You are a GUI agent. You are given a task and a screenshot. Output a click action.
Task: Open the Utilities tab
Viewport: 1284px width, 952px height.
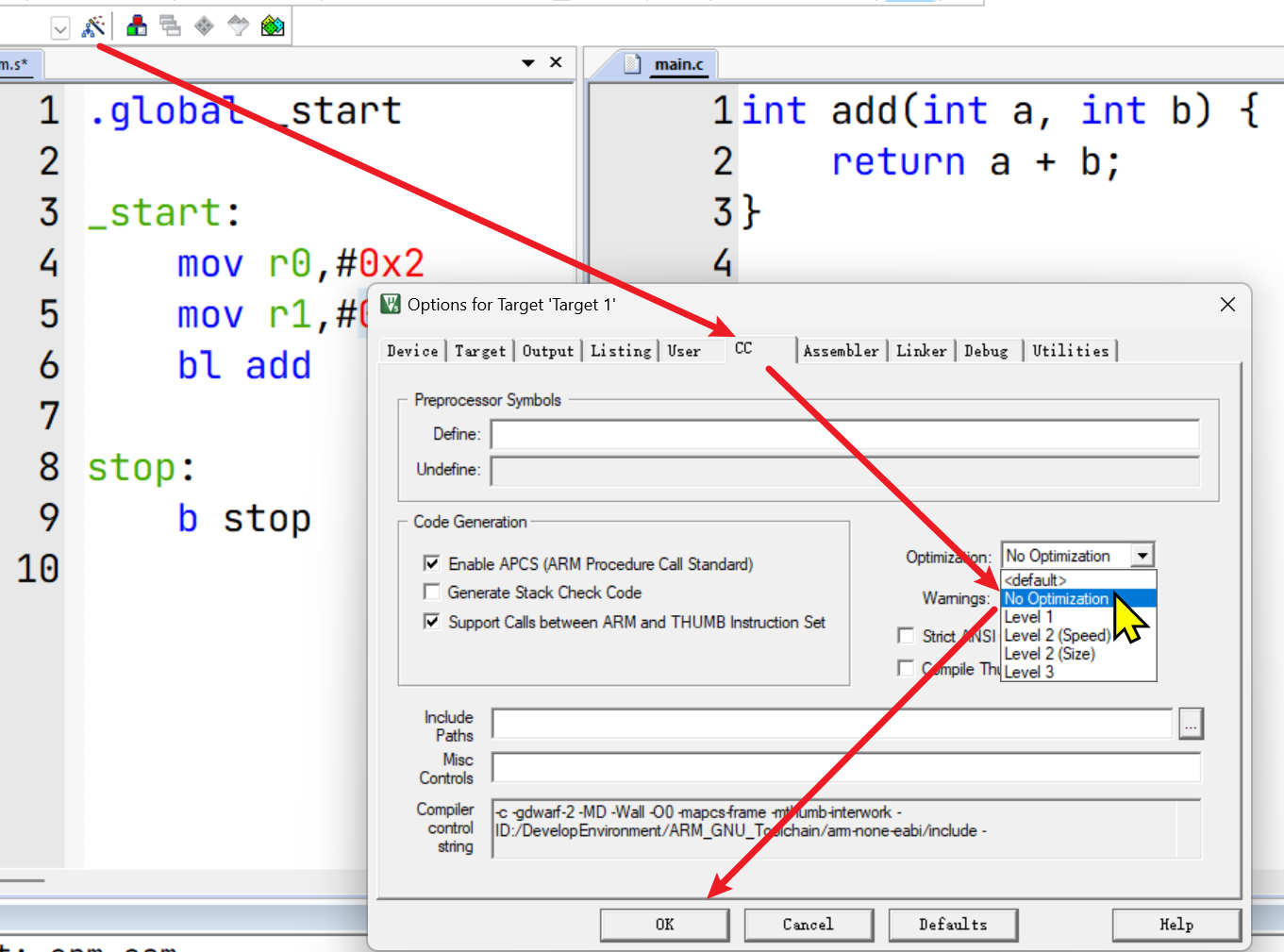pyautogui.click(x=1071, y=351)
